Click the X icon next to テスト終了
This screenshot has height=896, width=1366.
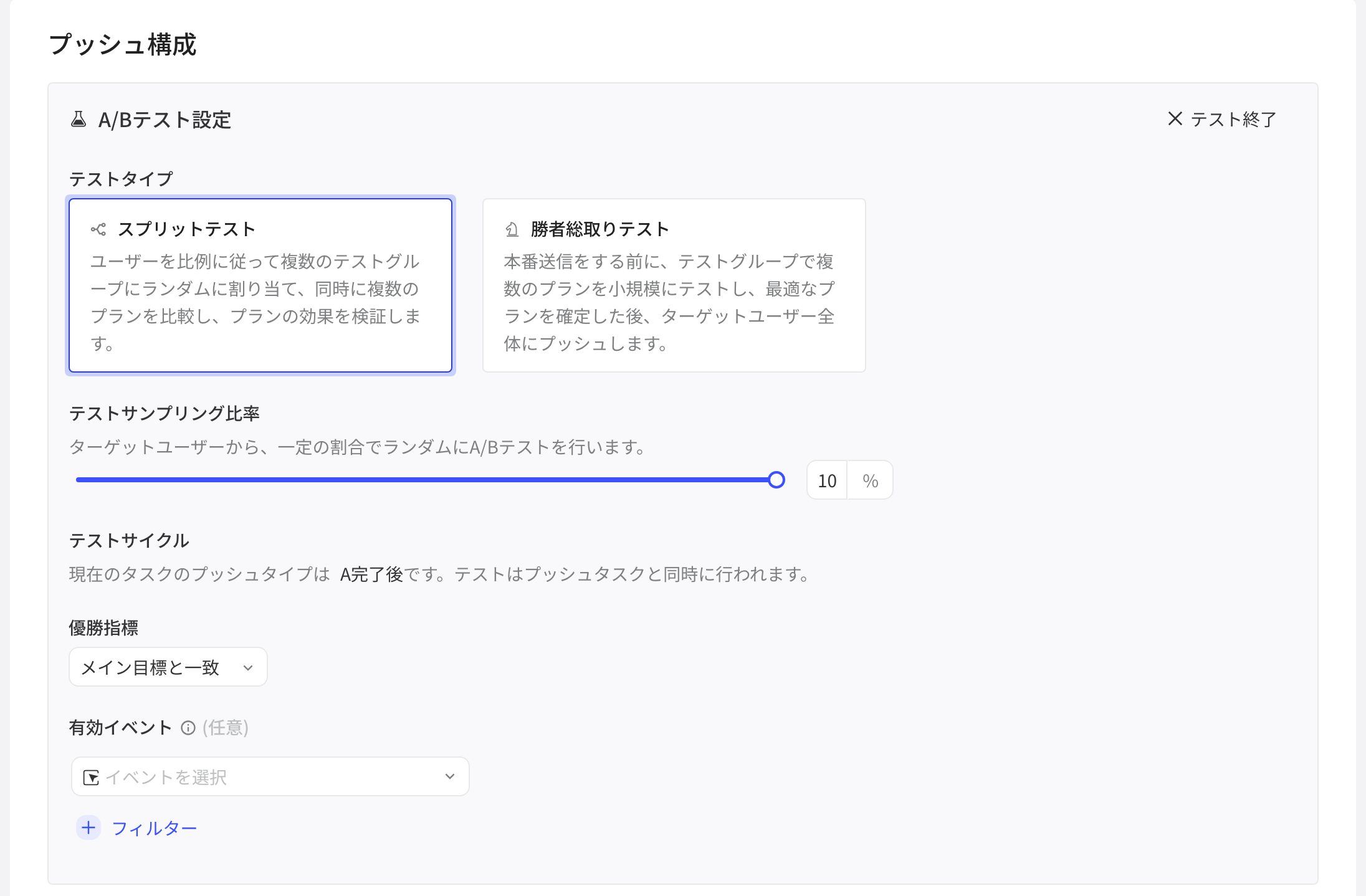point(1175,118)
